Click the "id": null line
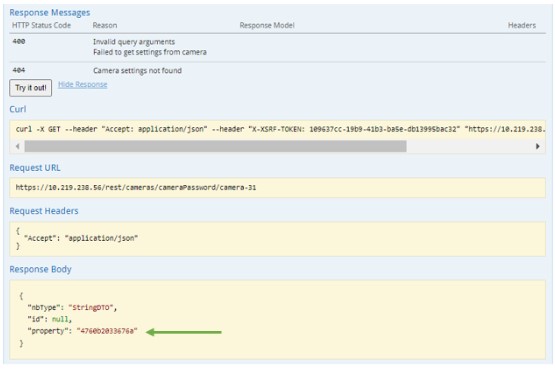The image size is (555, 370). (50, 319)
